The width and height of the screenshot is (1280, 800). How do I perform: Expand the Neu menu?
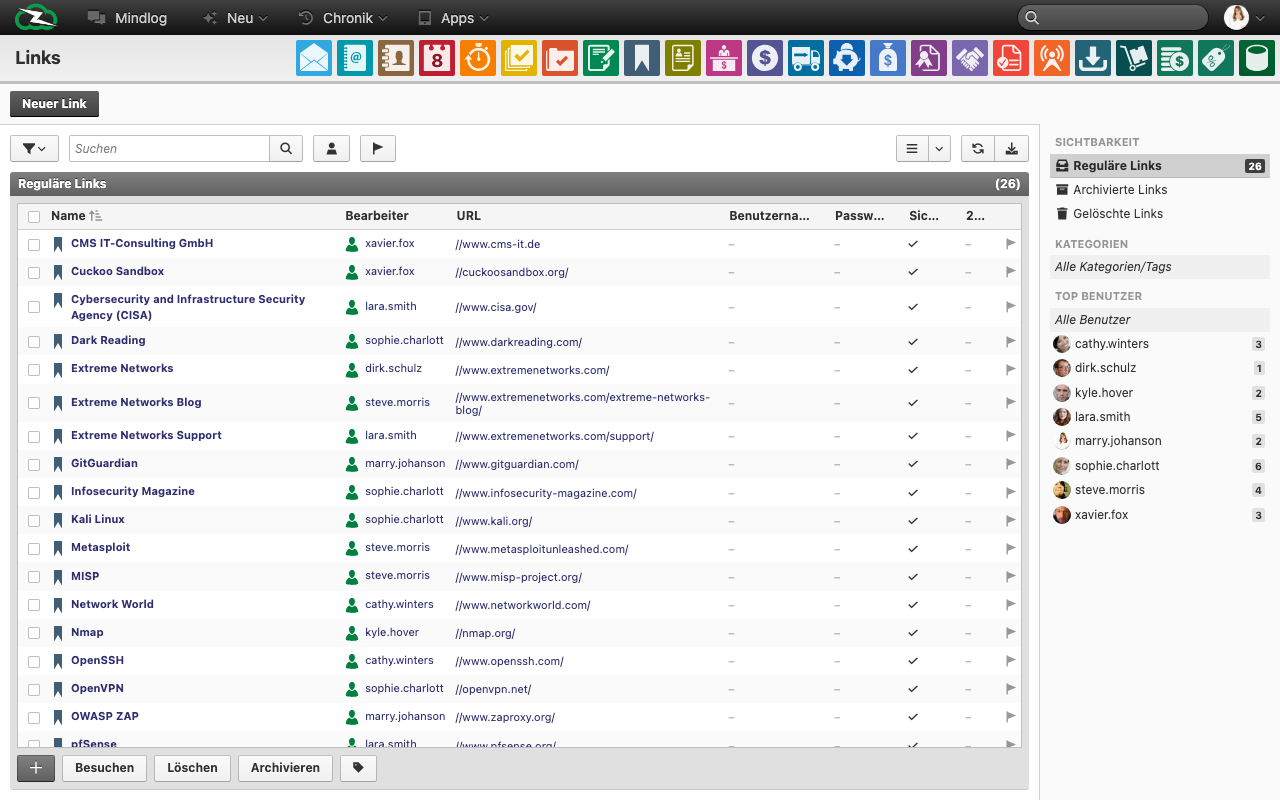point(235,18)
